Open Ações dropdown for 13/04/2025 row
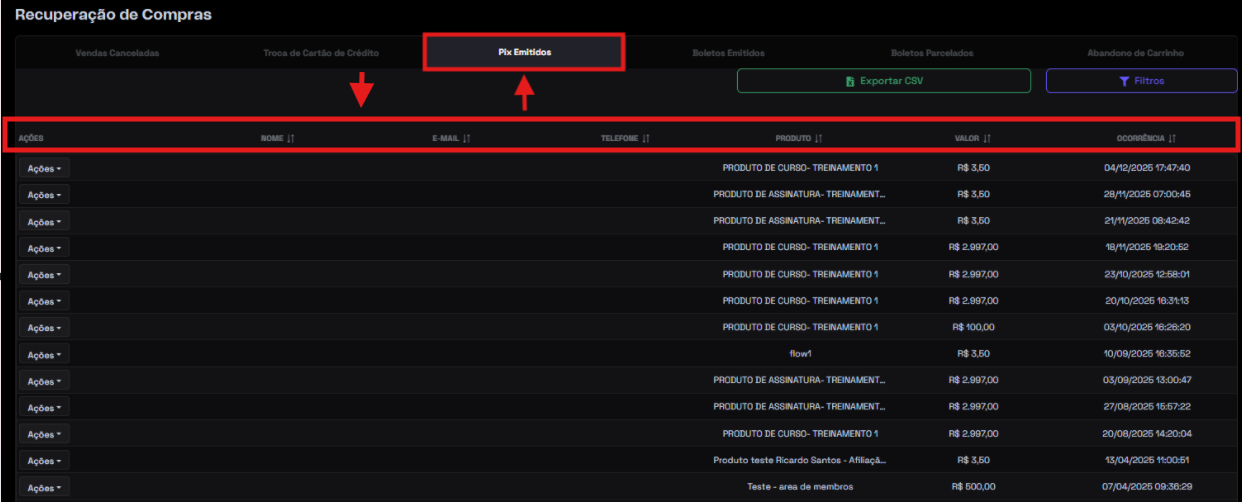The width and height of the screenshot is (1242, 502). point(44,461)
